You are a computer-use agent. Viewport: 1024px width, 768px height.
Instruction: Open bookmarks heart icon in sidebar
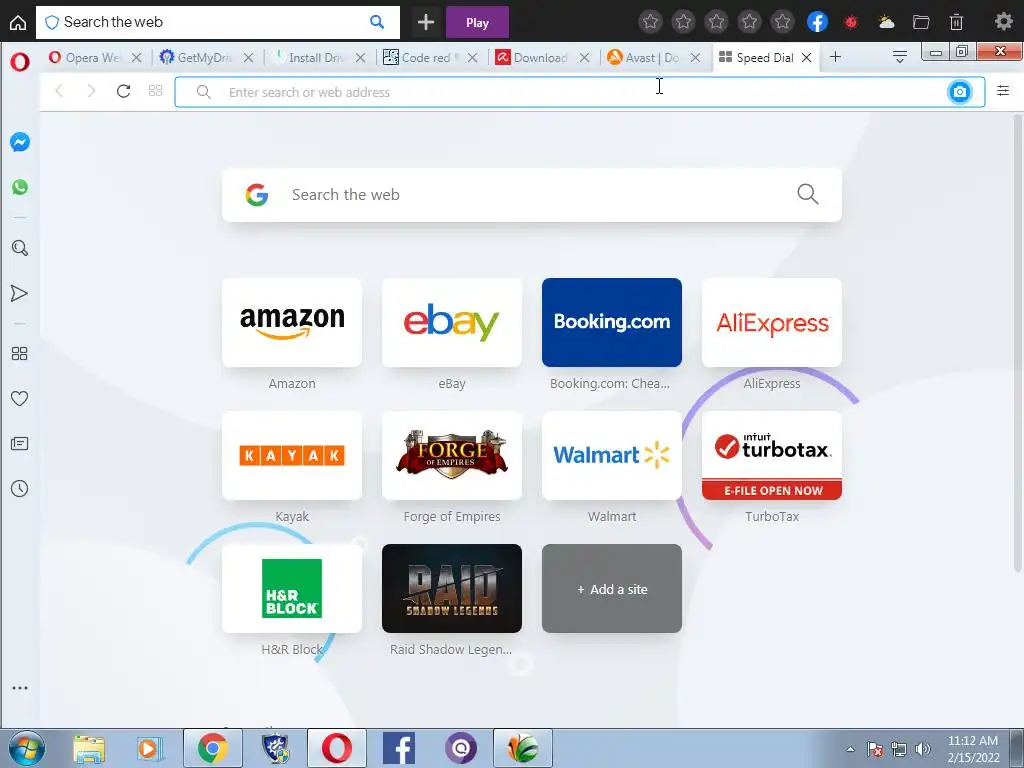tap(20, 398)
